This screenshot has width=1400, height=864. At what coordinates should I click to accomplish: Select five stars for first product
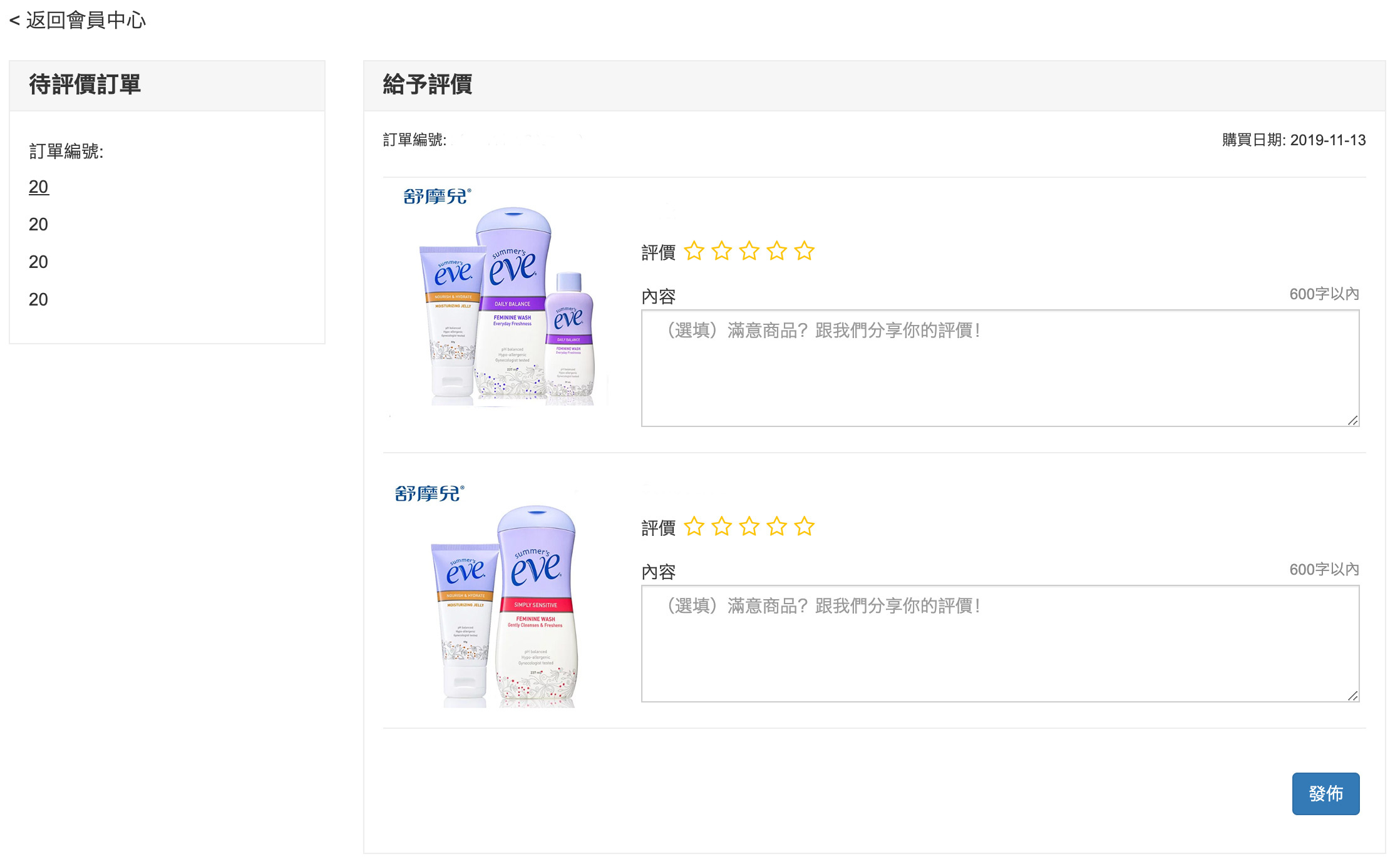coord(804,252)
